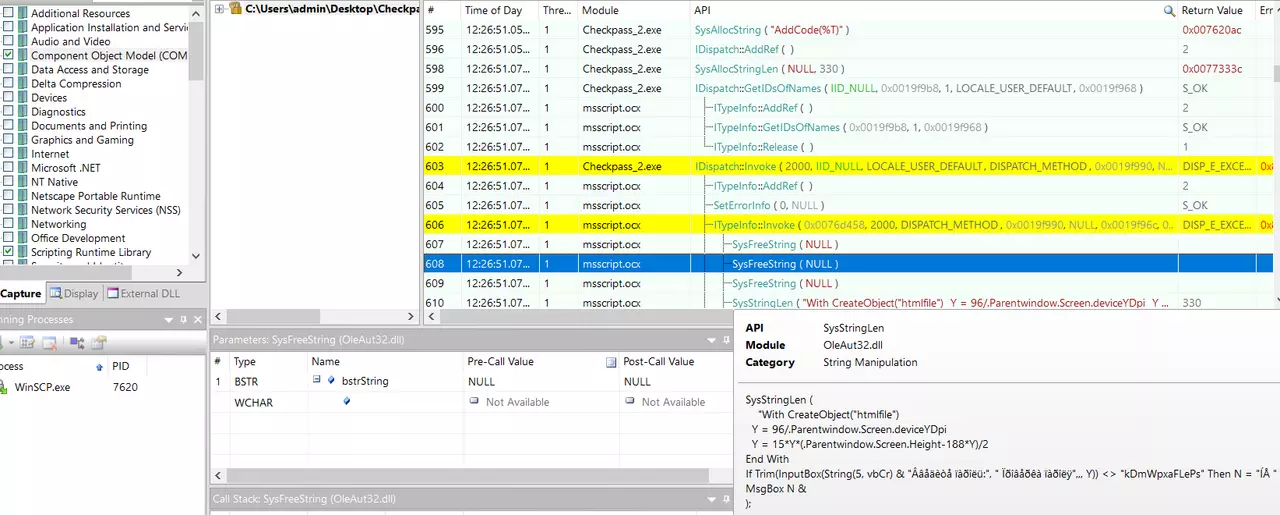Pin the Running Processes panel
Image resolution: width=1280 pixels, height=515 pixels.
pos(183,320)
